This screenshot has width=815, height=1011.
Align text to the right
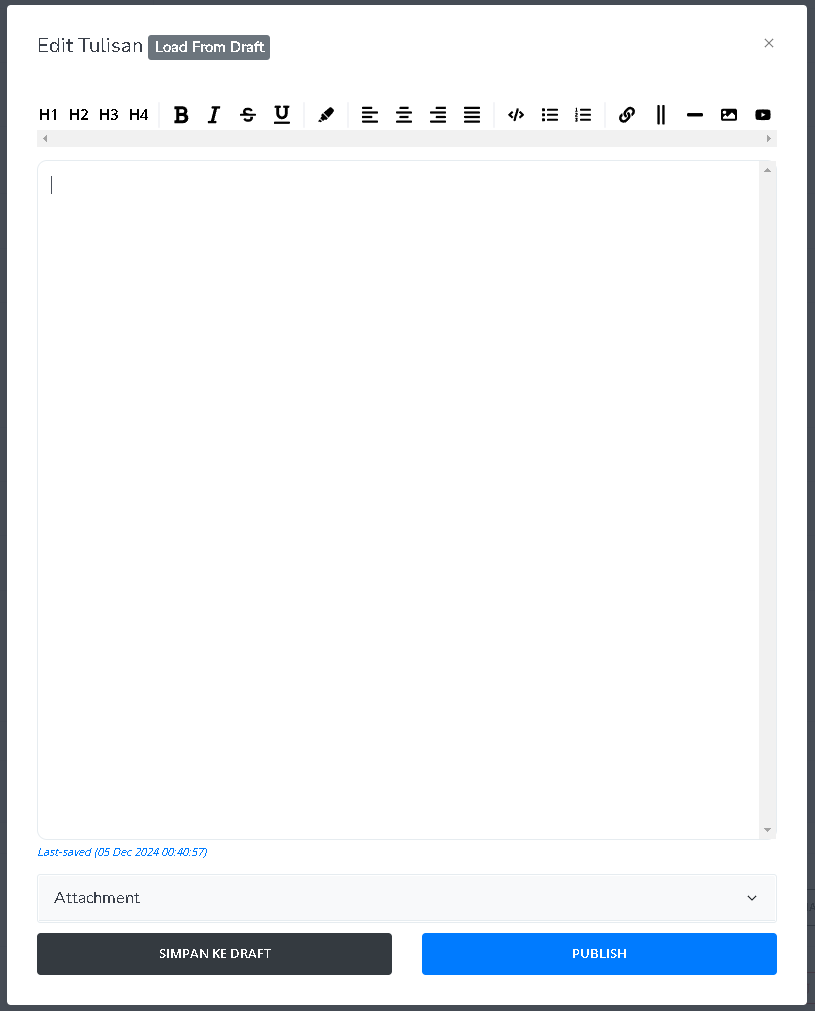(x=438, y=115)
